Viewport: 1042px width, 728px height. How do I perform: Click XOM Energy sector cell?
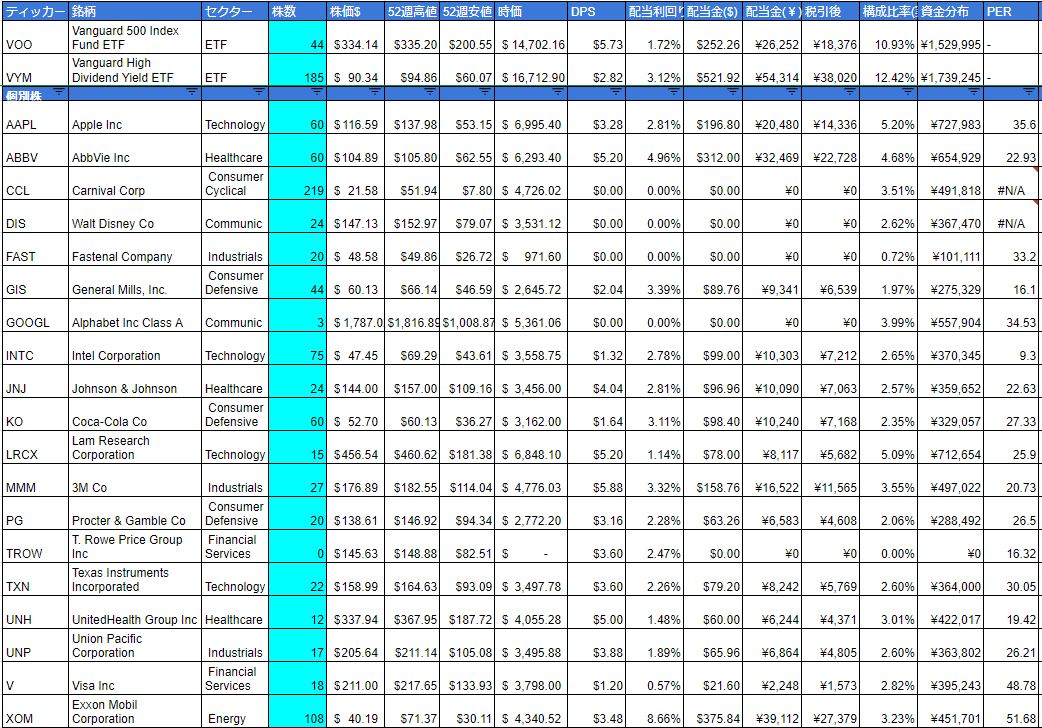(235, 711)
